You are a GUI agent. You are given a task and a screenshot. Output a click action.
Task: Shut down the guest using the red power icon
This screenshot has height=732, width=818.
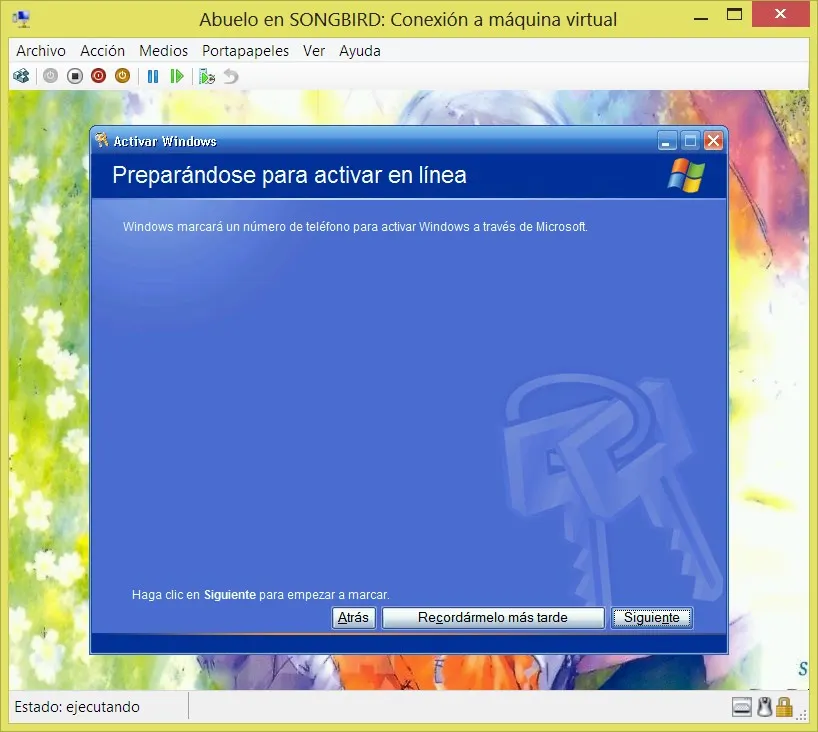point(98,75)
